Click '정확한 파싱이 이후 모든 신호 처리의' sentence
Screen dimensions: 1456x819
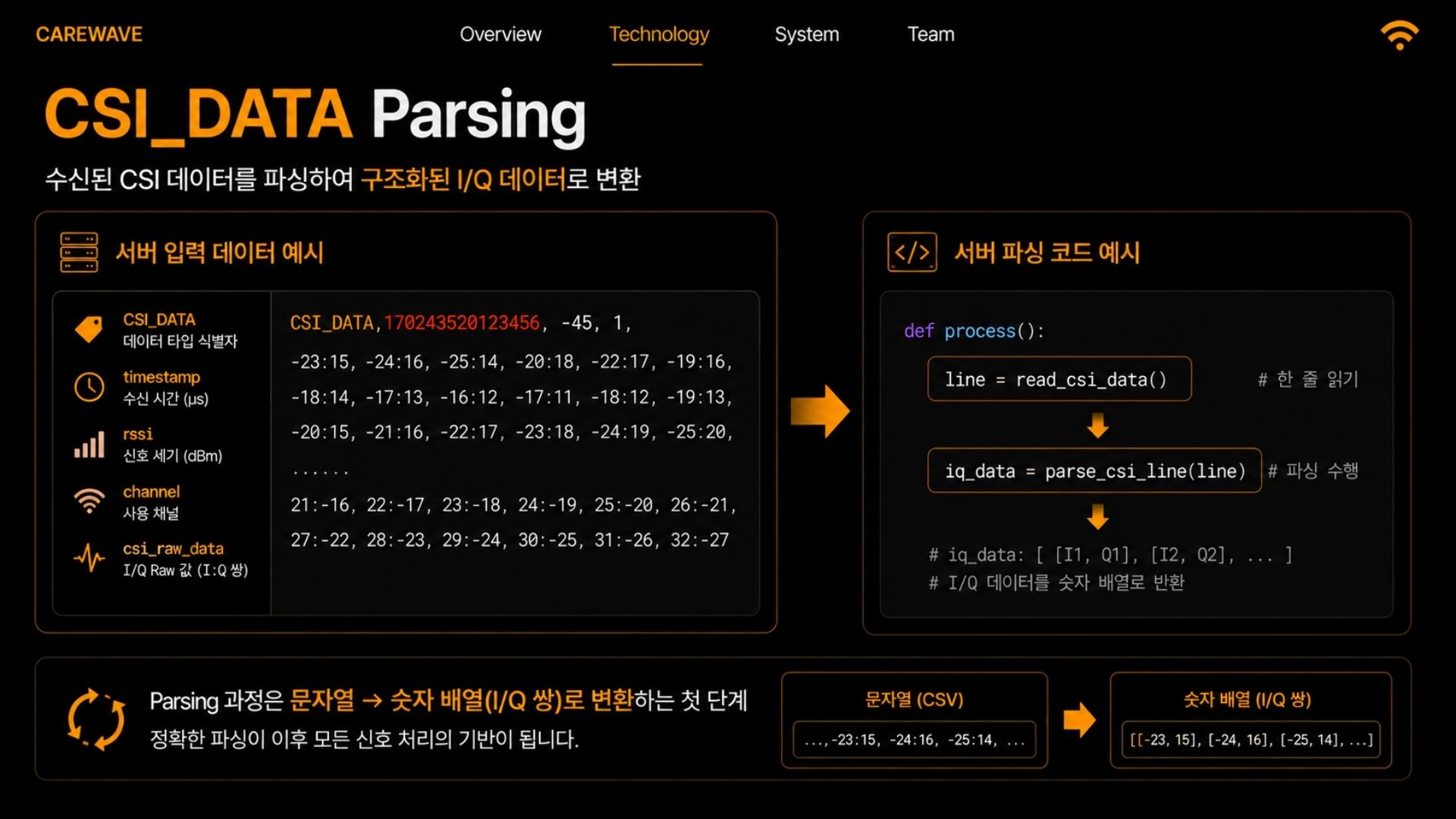[364, 739]
